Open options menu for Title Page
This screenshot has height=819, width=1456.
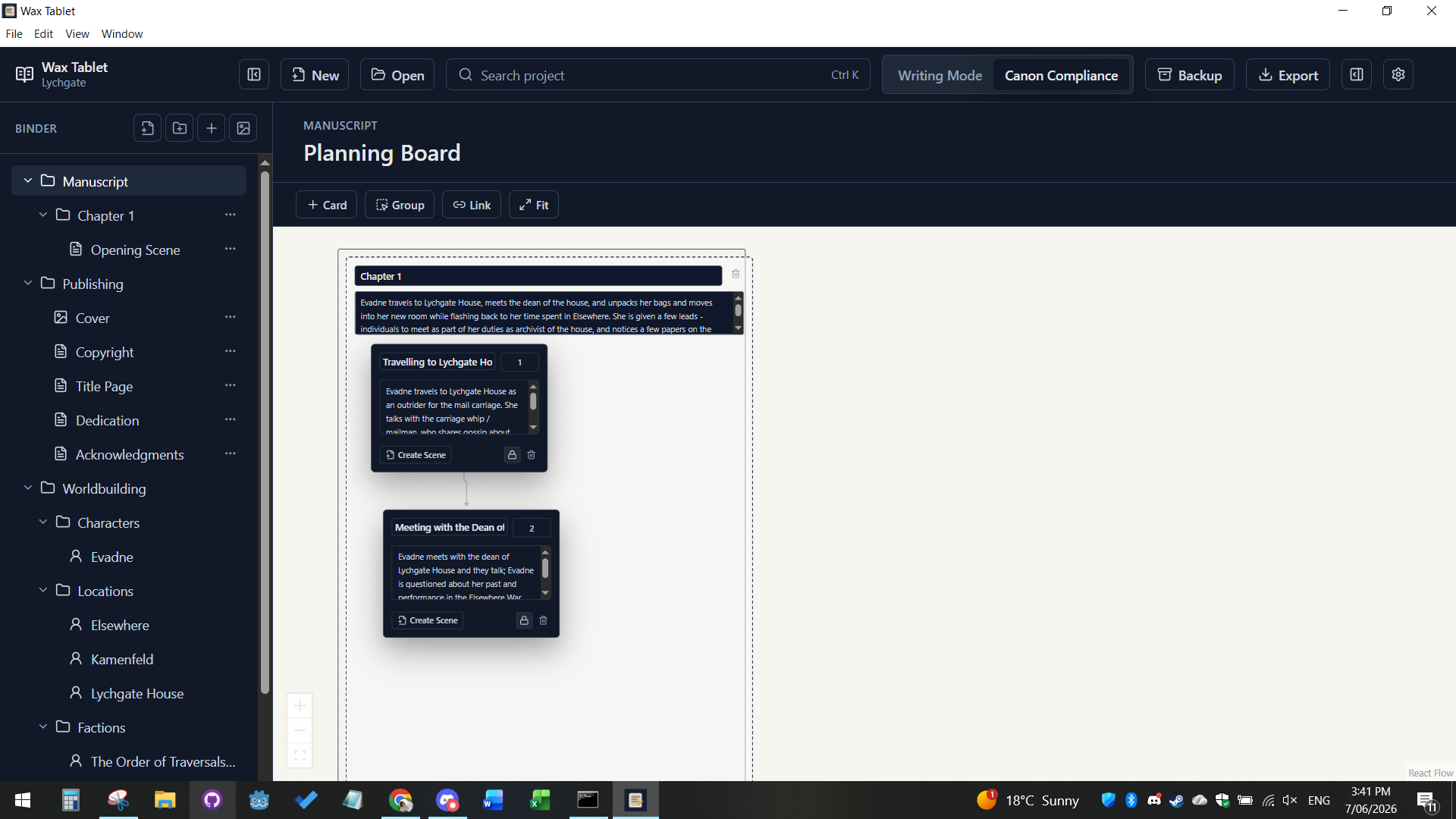pos(231,386)
